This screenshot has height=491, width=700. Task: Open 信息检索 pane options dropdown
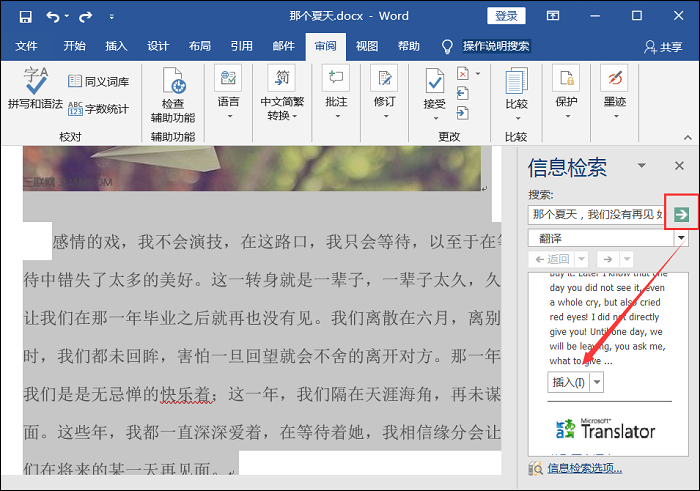click(642, 166)
